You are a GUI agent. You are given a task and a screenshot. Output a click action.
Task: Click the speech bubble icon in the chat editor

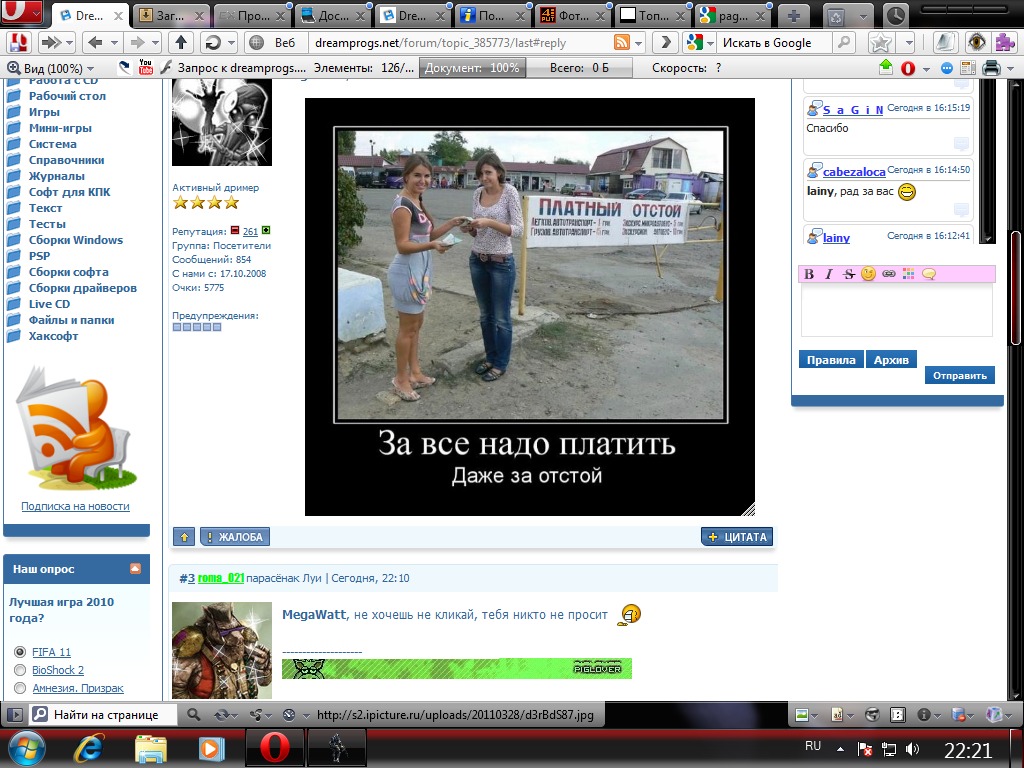tap(929, 274)
